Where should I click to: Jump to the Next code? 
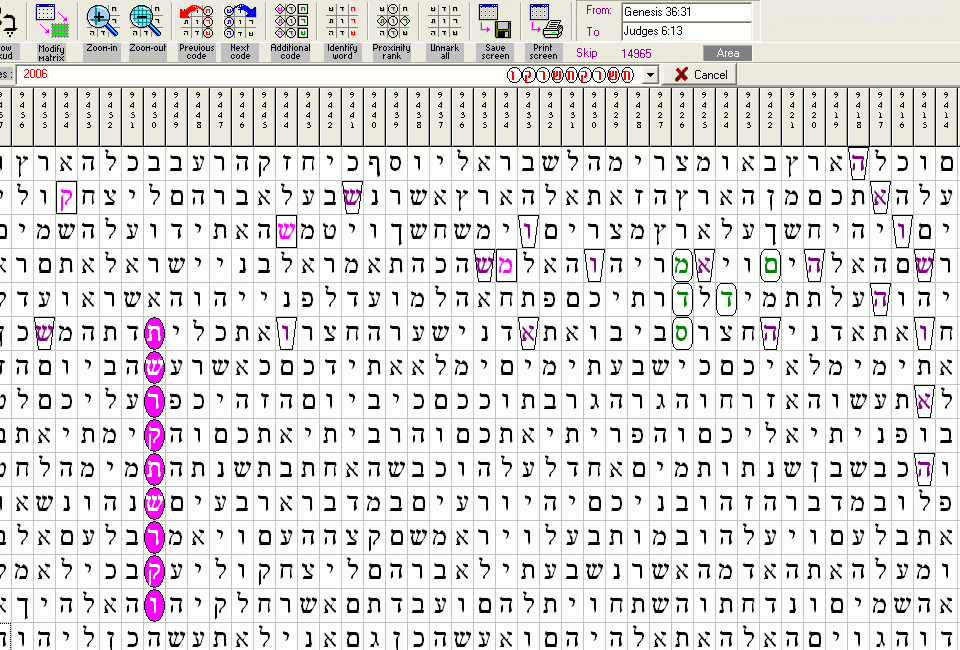240,20
